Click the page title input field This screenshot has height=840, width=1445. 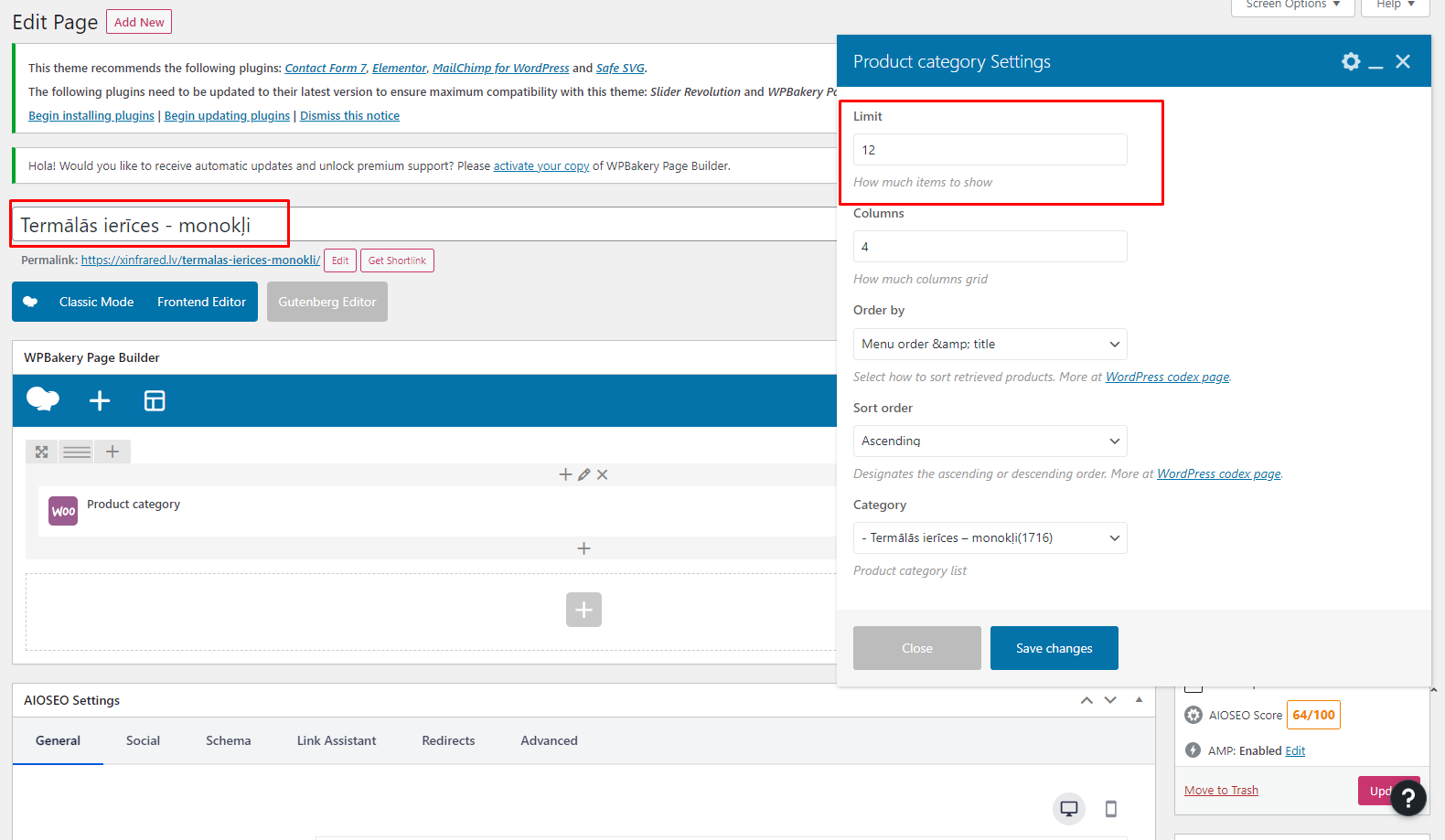coord(424,225)
